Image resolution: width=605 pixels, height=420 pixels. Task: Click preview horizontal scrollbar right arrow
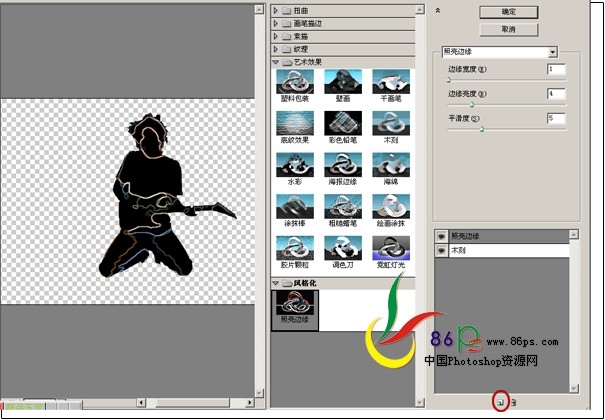[250, 403]
